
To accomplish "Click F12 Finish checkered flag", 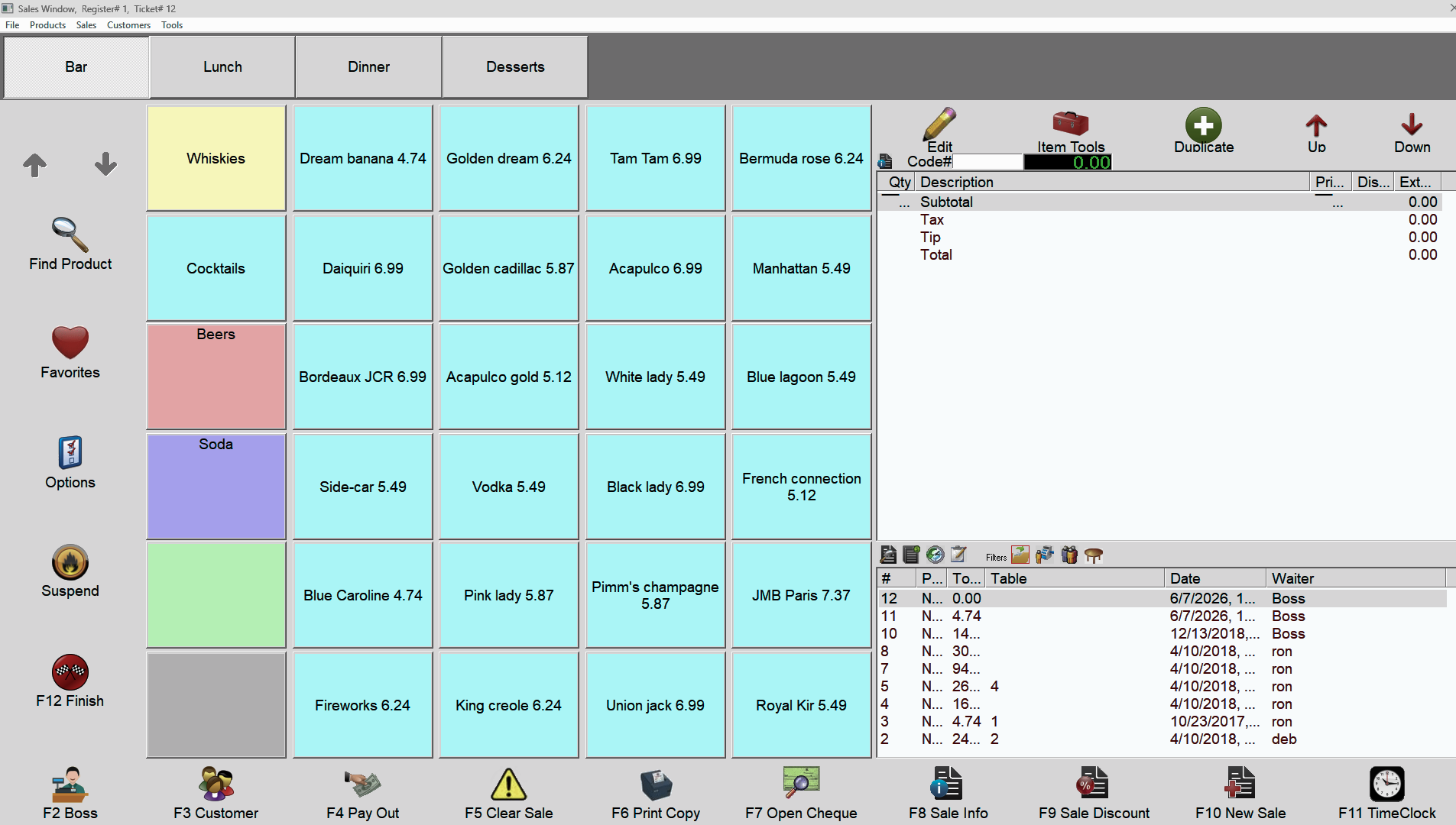I will [x=70, y=681].
